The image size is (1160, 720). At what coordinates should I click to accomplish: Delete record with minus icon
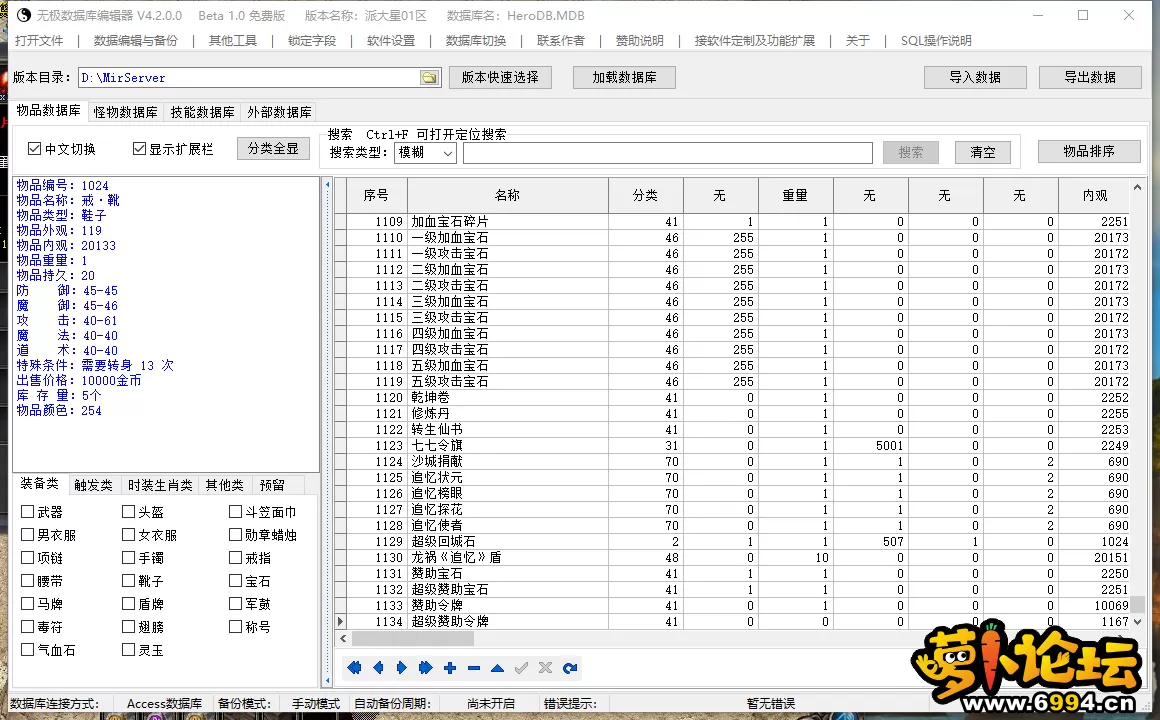[x=473, y=668]
